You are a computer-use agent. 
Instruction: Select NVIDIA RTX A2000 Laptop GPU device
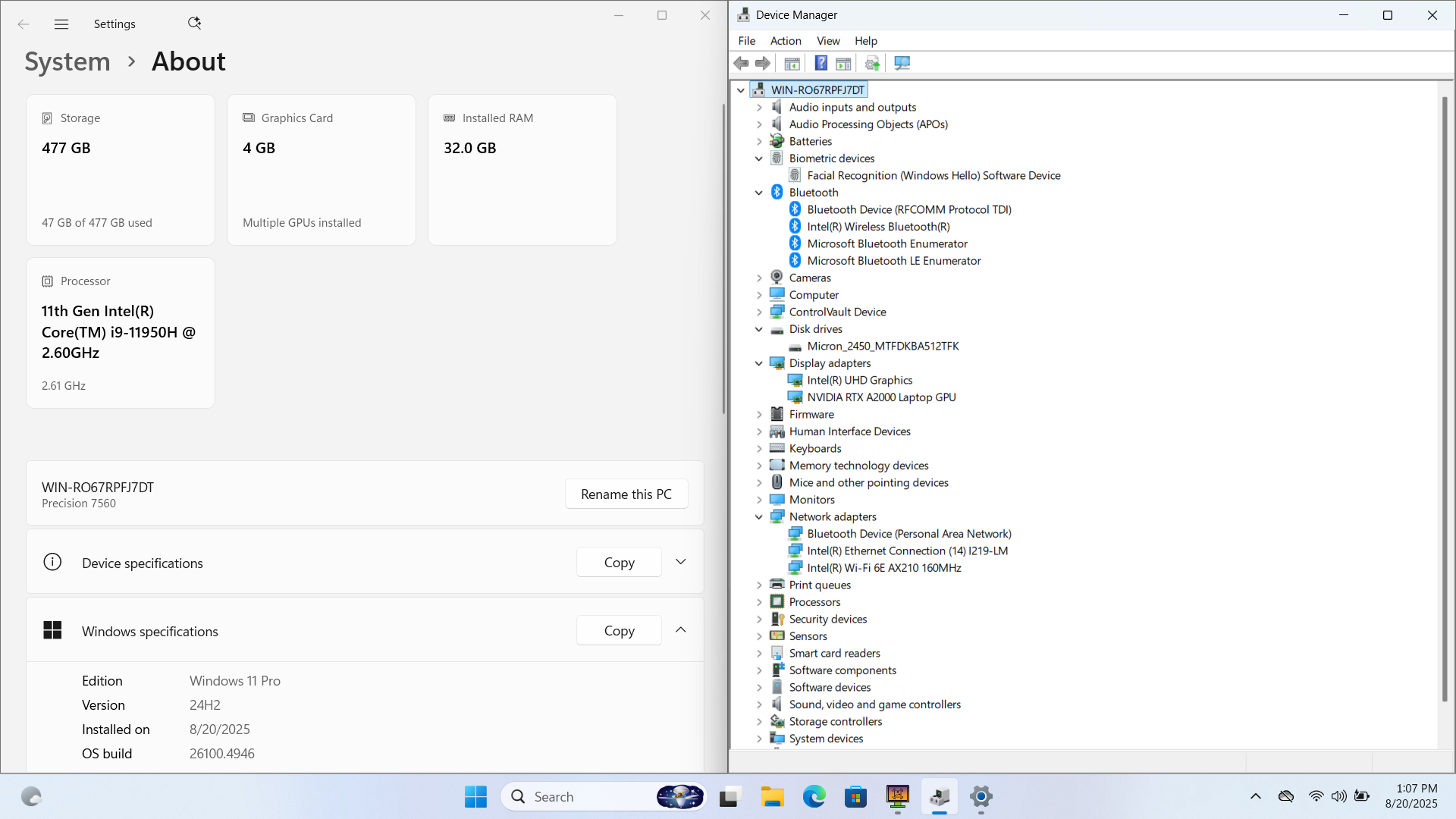(880, 397)
